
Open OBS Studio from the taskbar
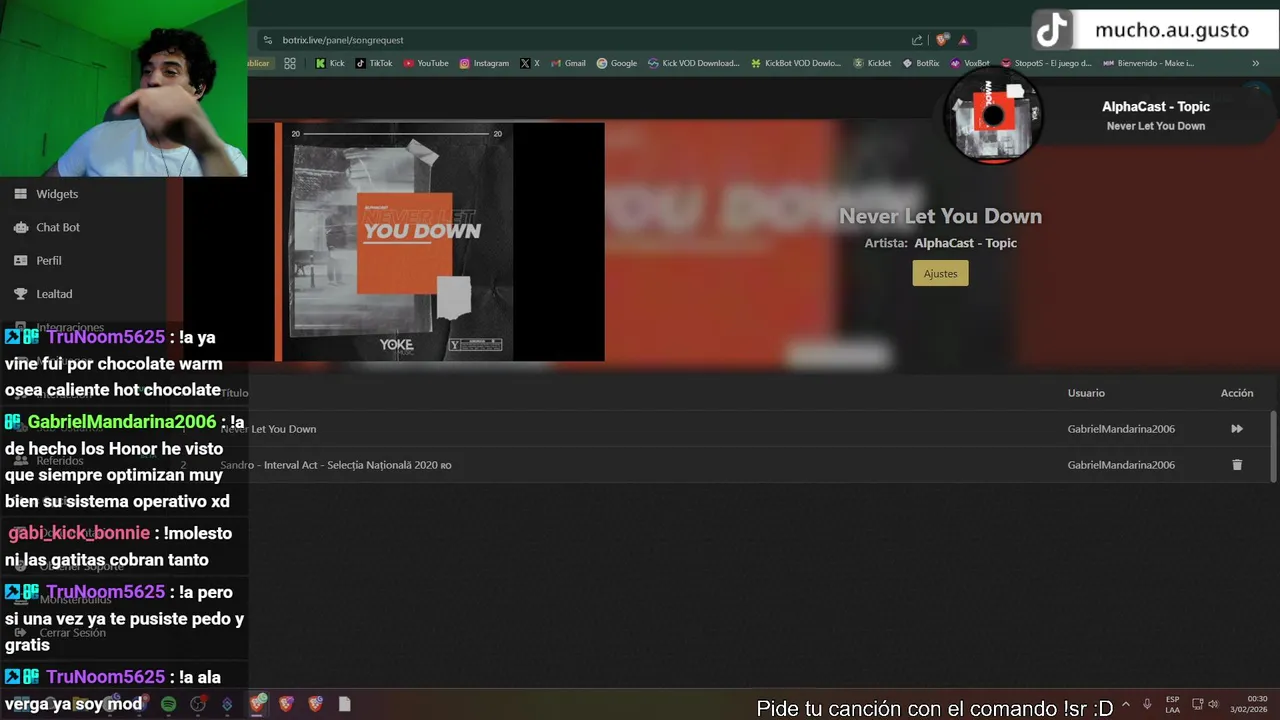click(198, 704)
